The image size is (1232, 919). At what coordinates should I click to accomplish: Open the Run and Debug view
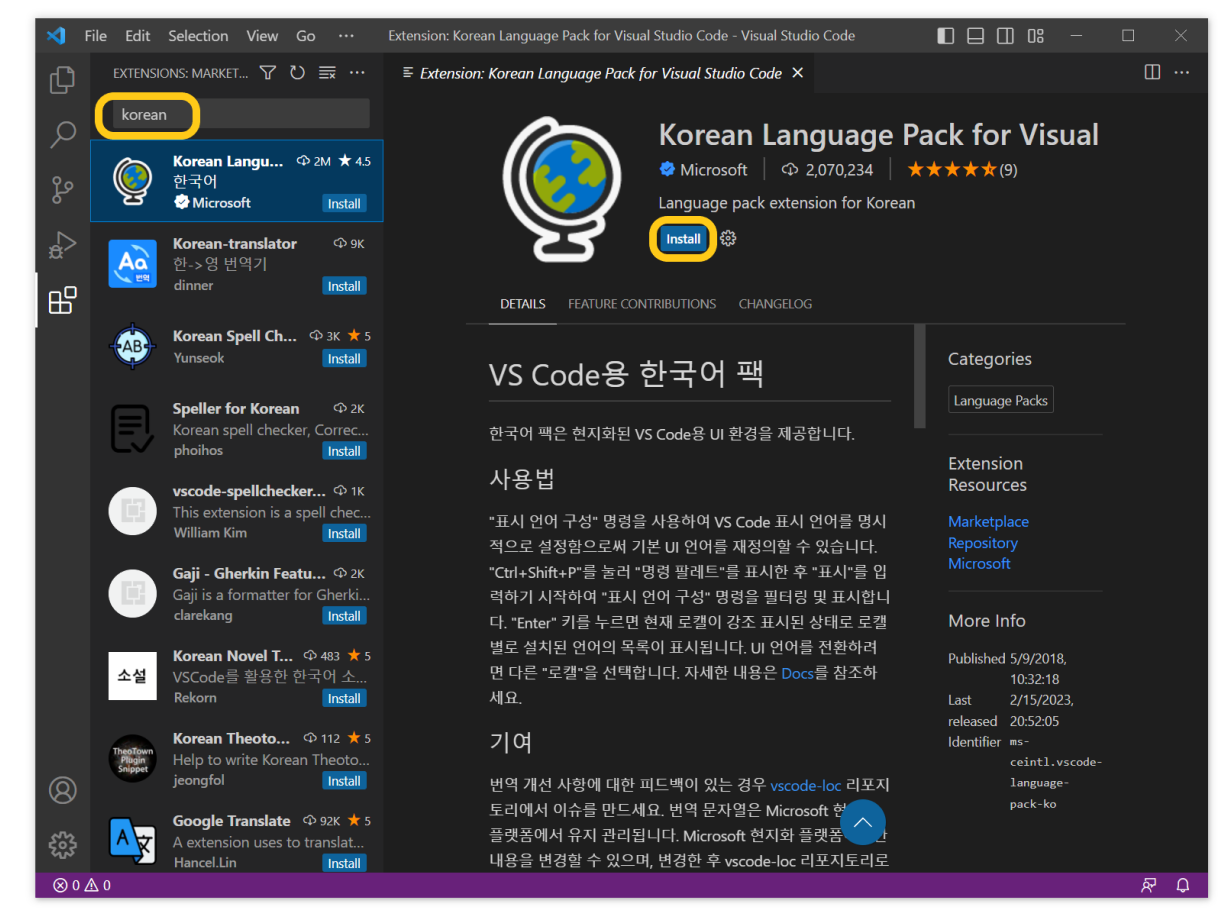pos(62,244)
